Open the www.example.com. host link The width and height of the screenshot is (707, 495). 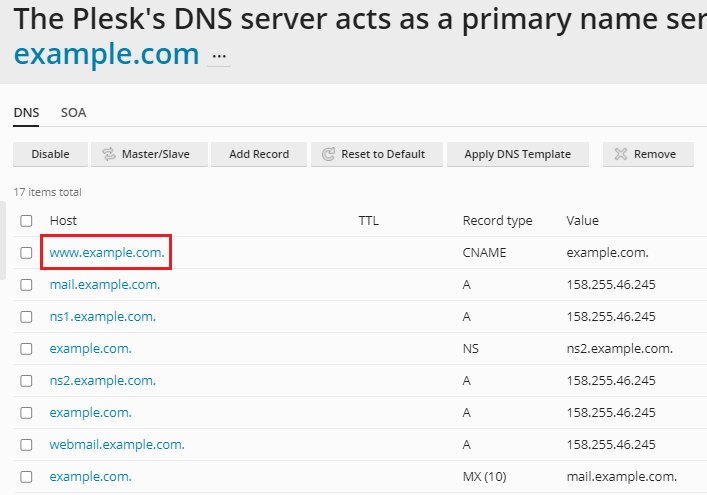pyautogui.click(x=107, y=252)
